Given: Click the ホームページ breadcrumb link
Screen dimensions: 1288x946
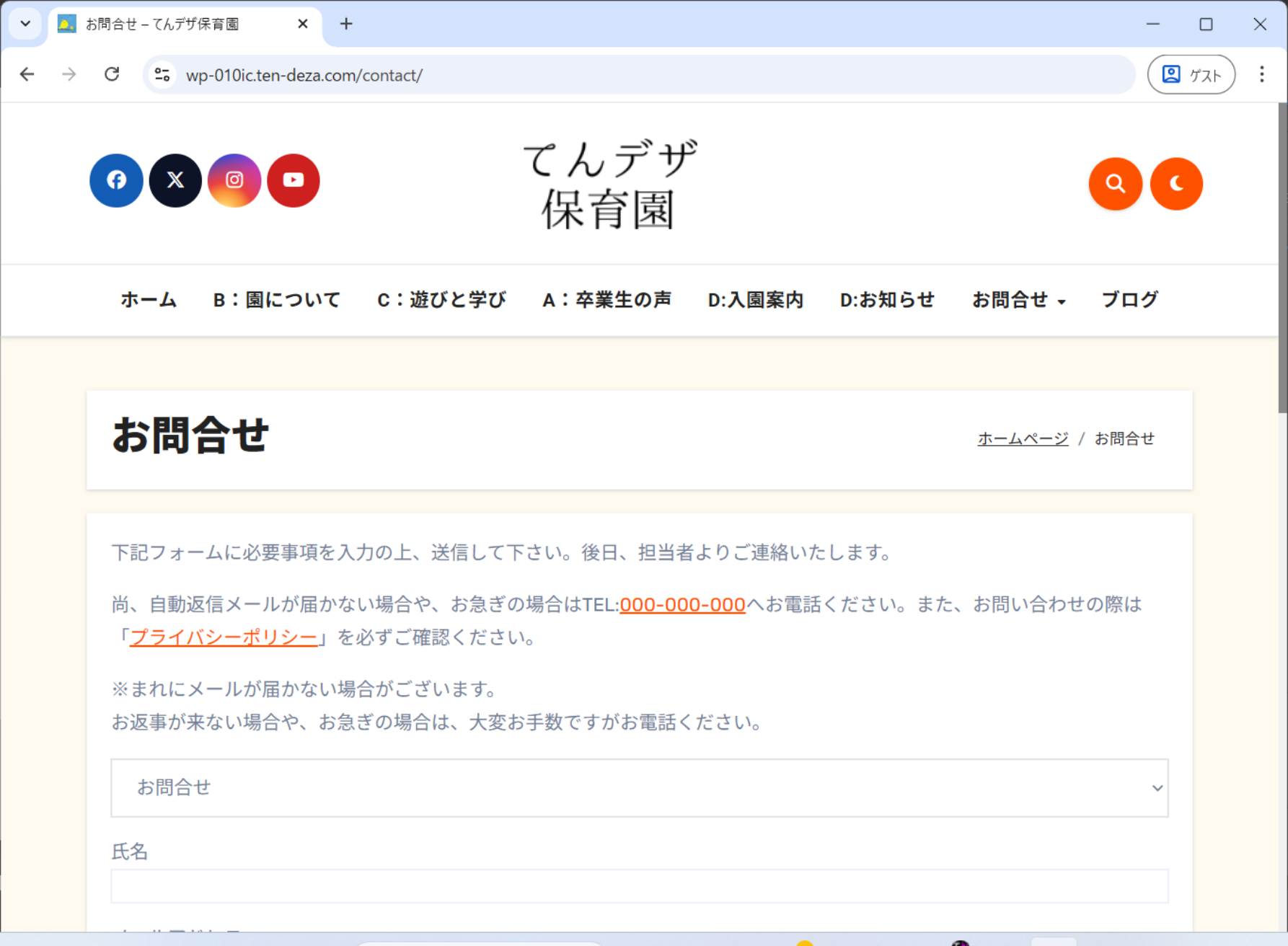Looking at the screenshot, I should click(x=1023, y=438).
